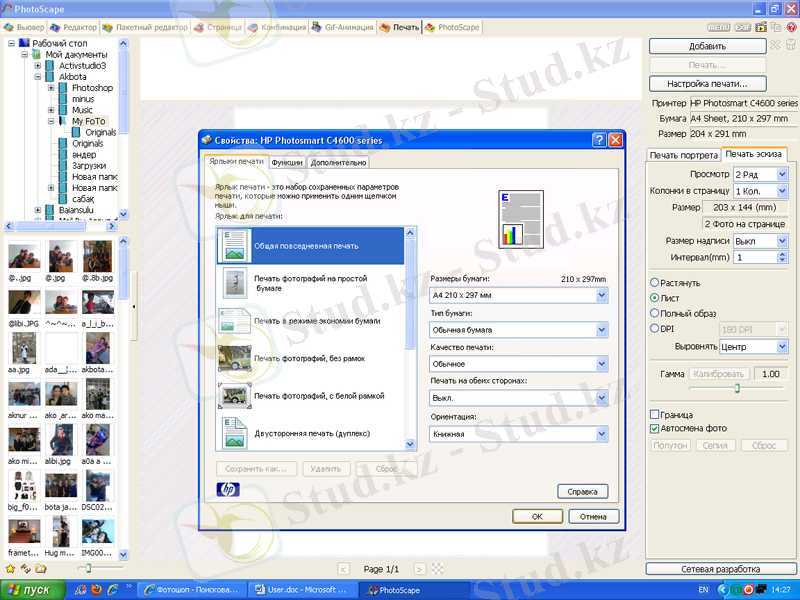Viewport: 800px width, 600px height.
Task: Switch to the Функции tab in dialog
Action: (287, 162)
